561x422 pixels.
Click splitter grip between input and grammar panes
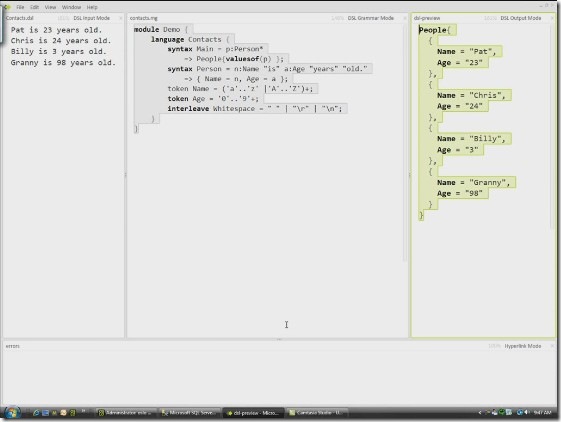coord(125,175)
